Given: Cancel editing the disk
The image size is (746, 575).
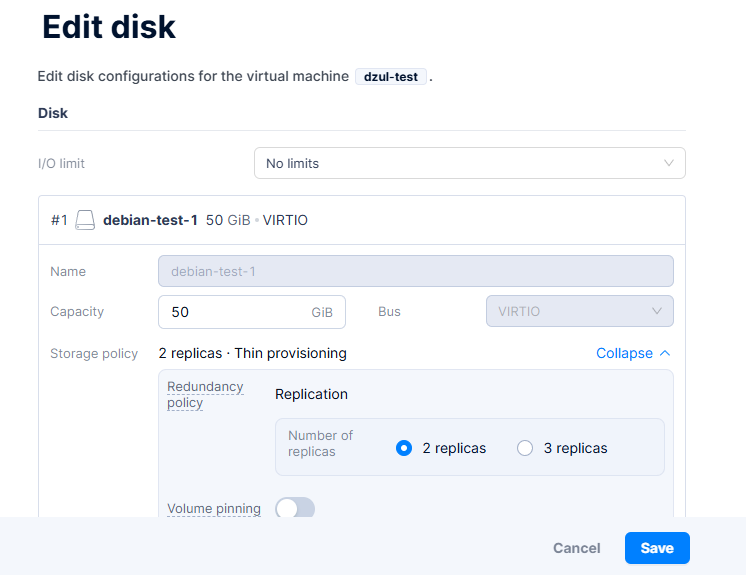Looking at the screenshot, I should coord(577,548).
